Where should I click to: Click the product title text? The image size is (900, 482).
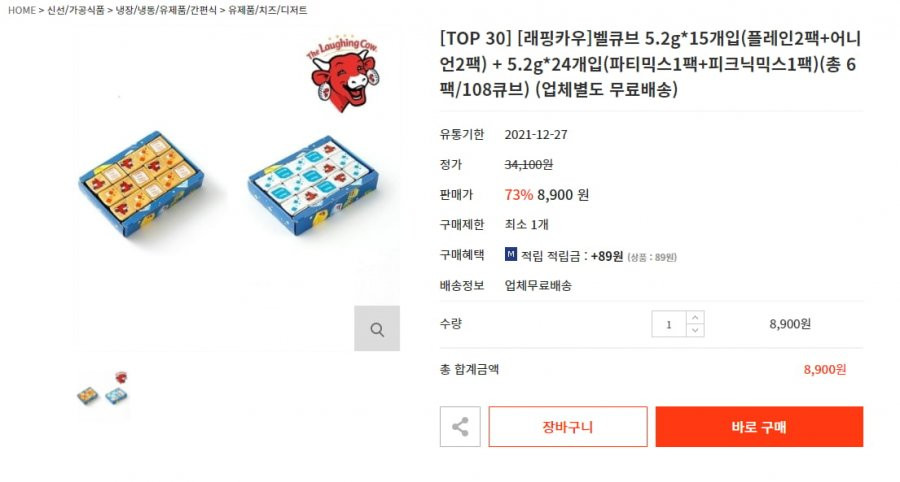point(650,64)
